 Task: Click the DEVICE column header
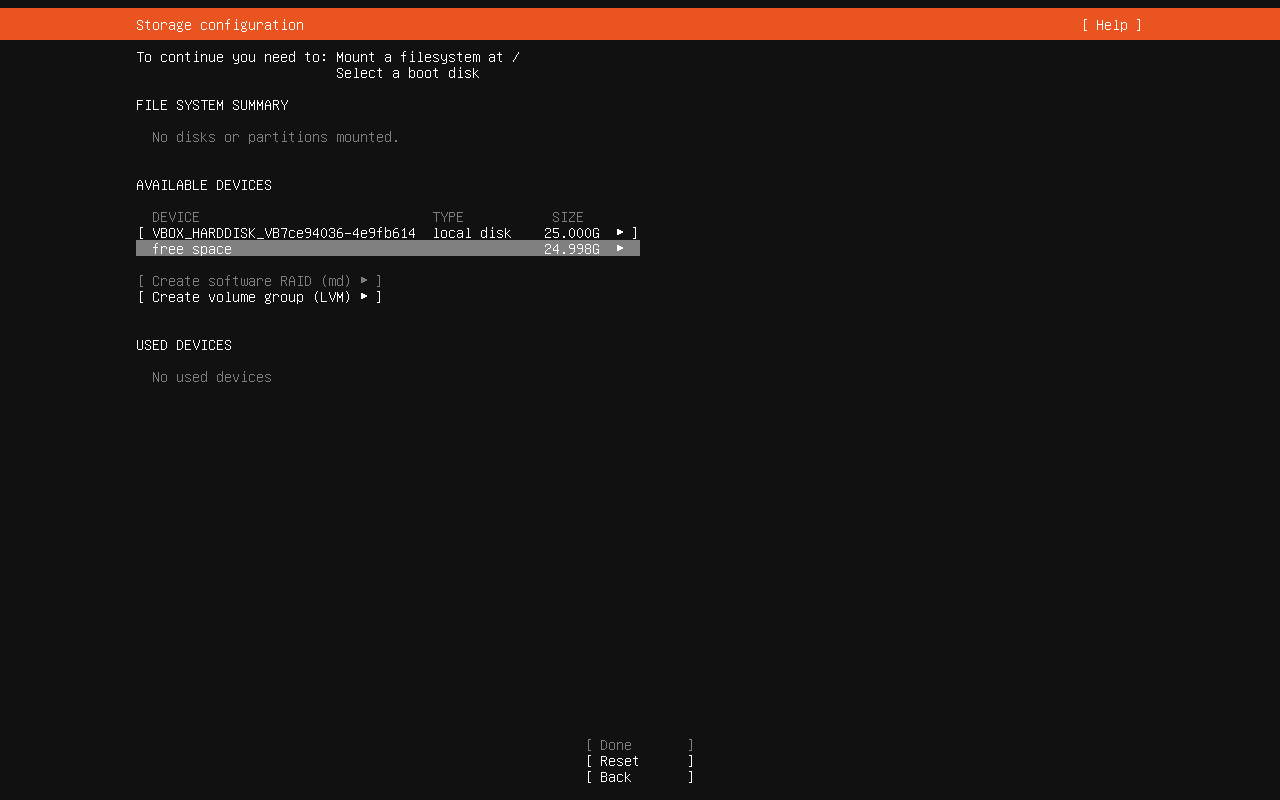coord(176,217)
